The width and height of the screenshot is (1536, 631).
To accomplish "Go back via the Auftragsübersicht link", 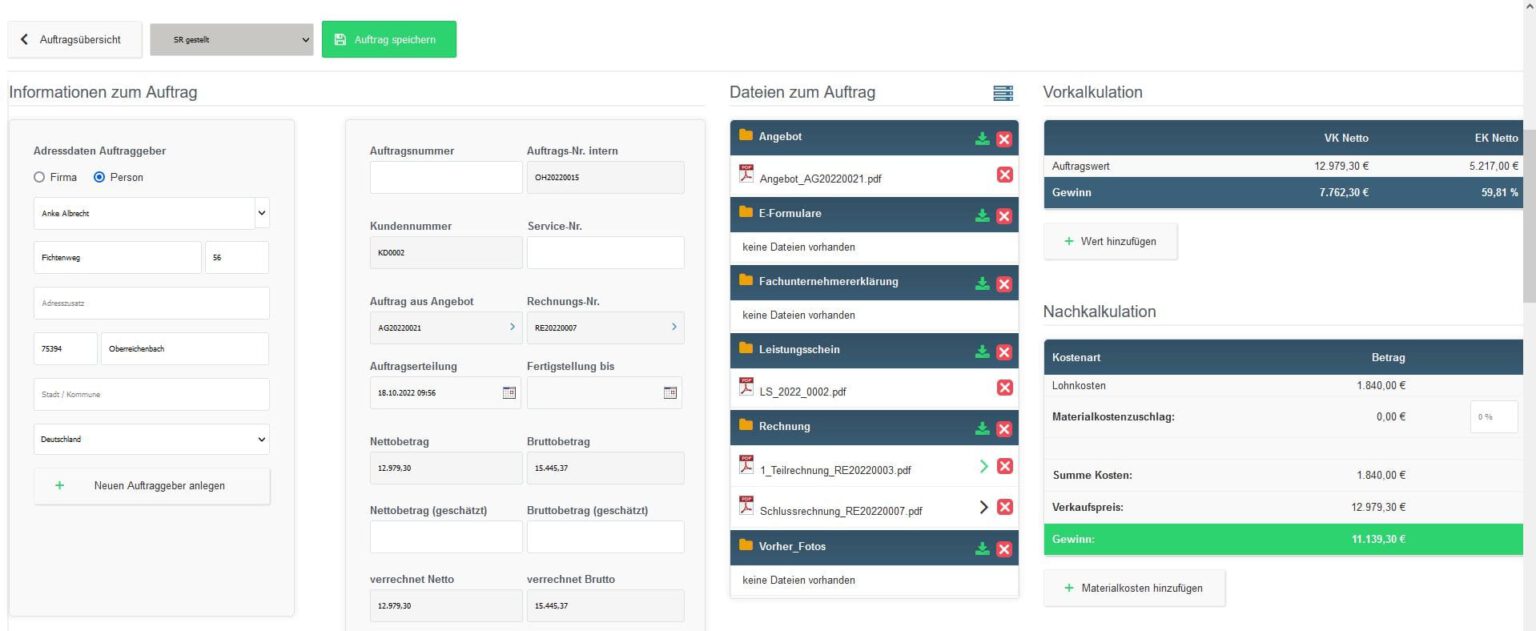I will point(75,38).
